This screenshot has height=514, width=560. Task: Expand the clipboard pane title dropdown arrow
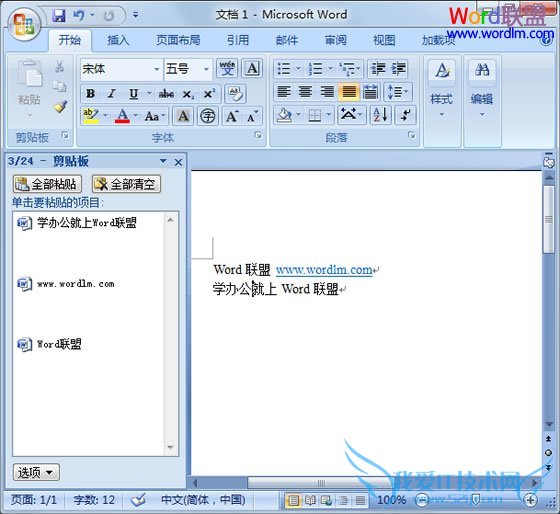click(x=163, y=161)
